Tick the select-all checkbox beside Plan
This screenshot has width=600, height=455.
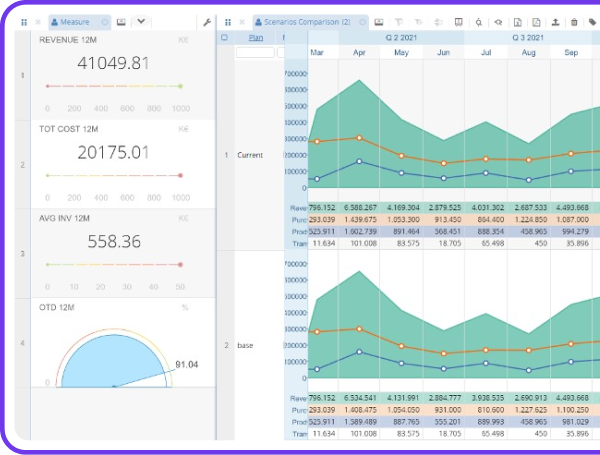225,38
